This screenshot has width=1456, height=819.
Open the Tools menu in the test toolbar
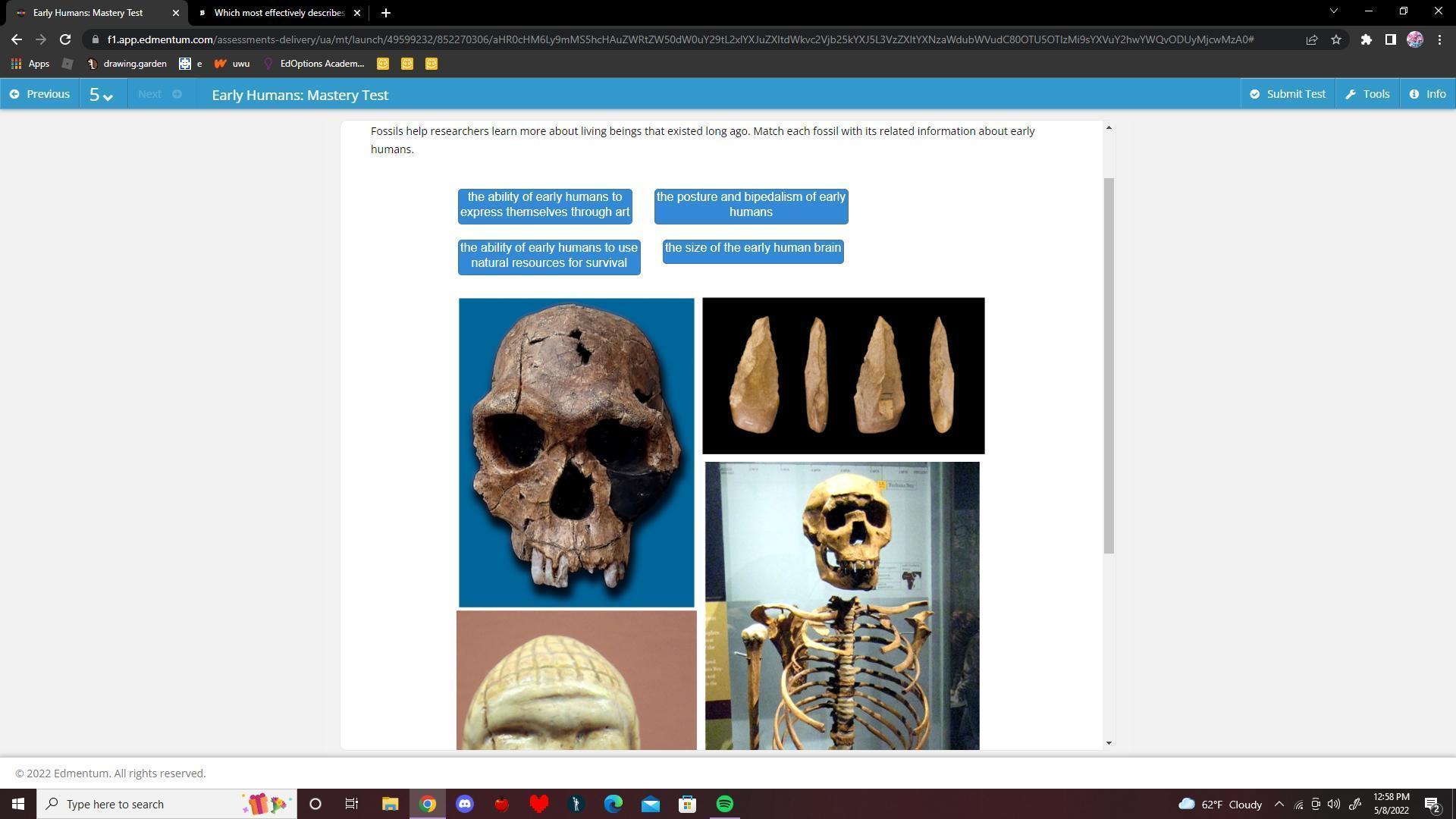point(1367,93)
